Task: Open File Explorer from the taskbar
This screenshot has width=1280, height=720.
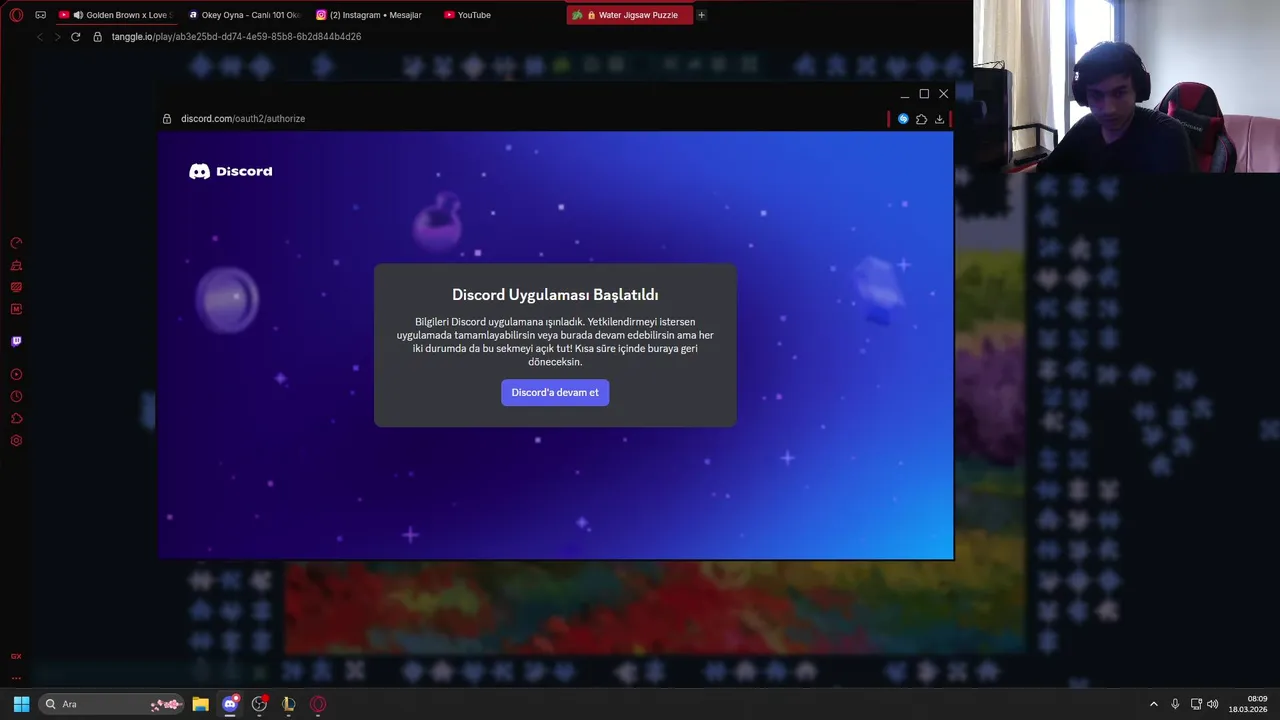Action: (200, 704)
